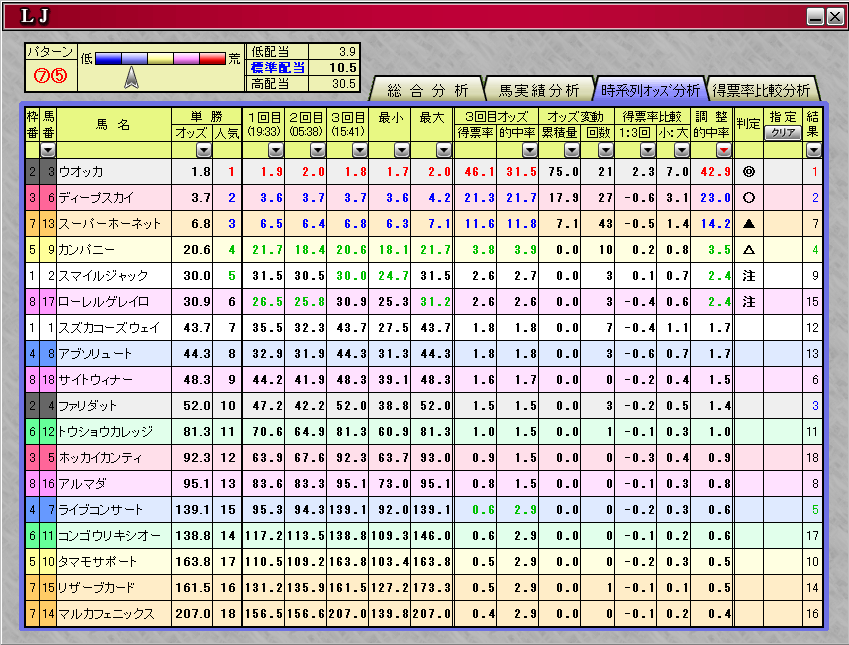This screenshot has height=645, width=849.
Task: Select the horse name ディープスカイ
Action: pyautogui.click(x=96, y=198)
